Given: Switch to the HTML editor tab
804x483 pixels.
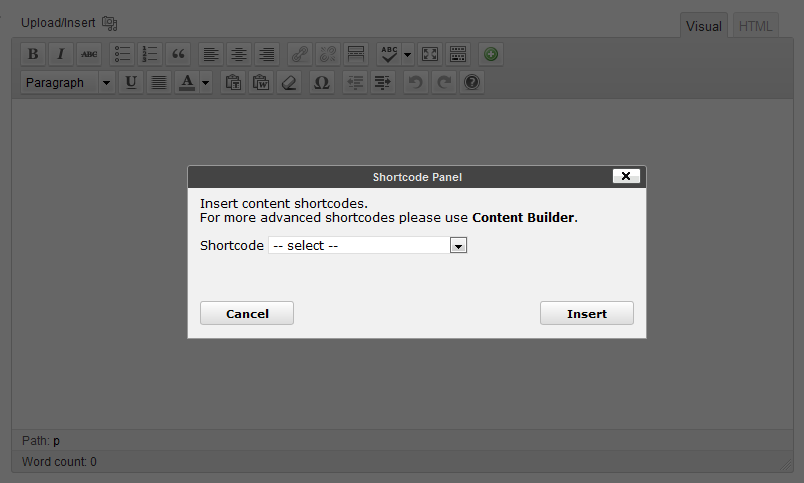Looking at the screenshot, I should [x=755, y=26].
